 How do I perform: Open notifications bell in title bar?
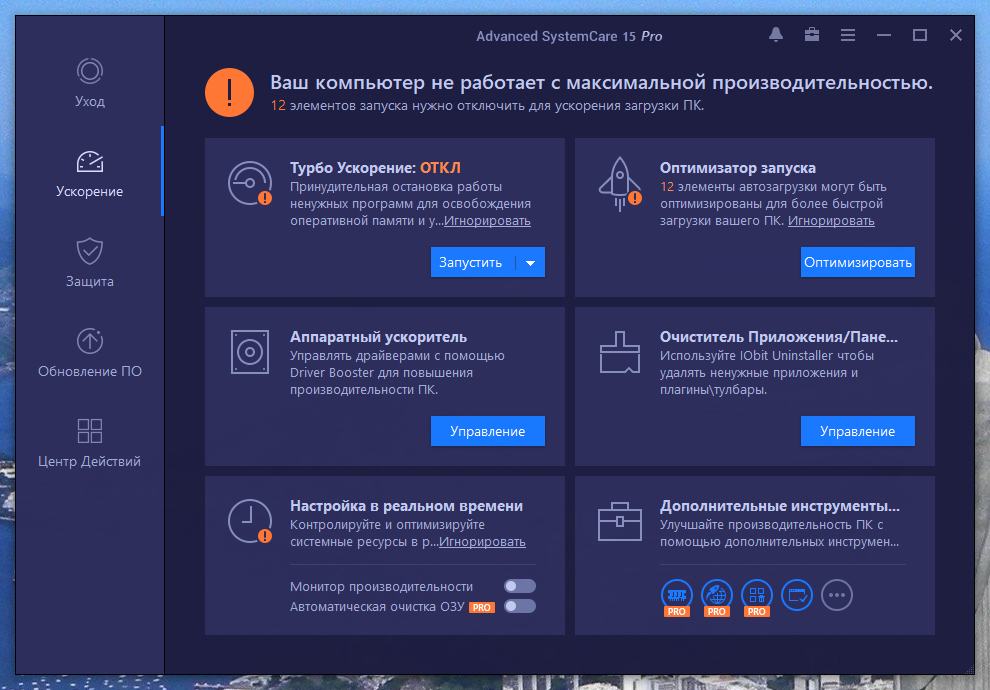click(776, 35)
